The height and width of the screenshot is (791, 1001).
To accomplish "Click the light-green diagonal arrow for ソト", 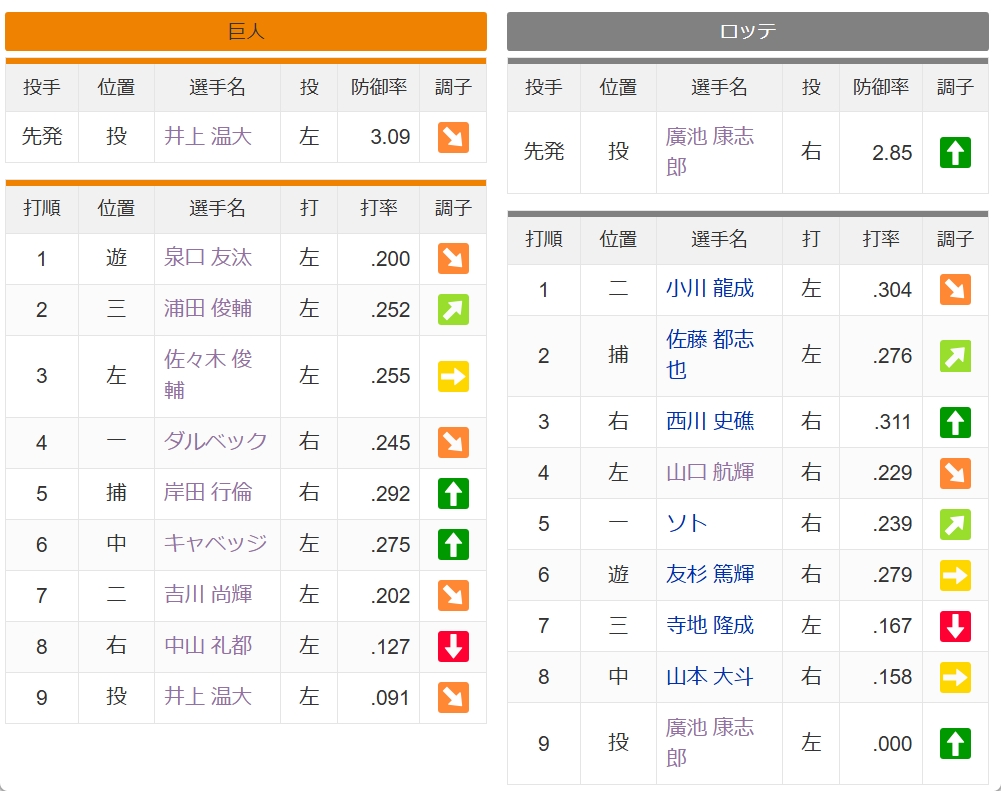I will [x=955, y=524].
